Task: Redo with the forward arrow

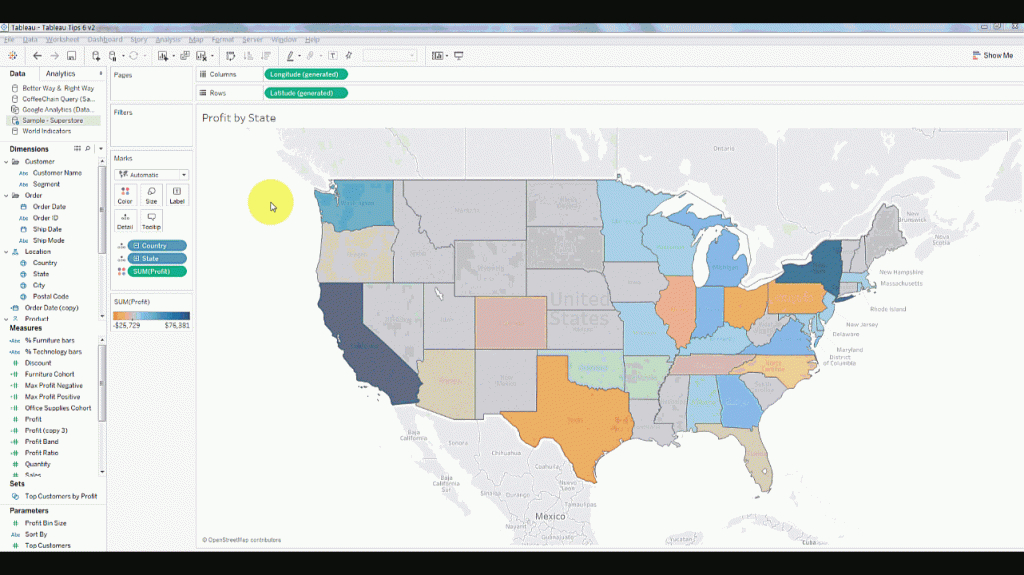Action: (54, 56)
